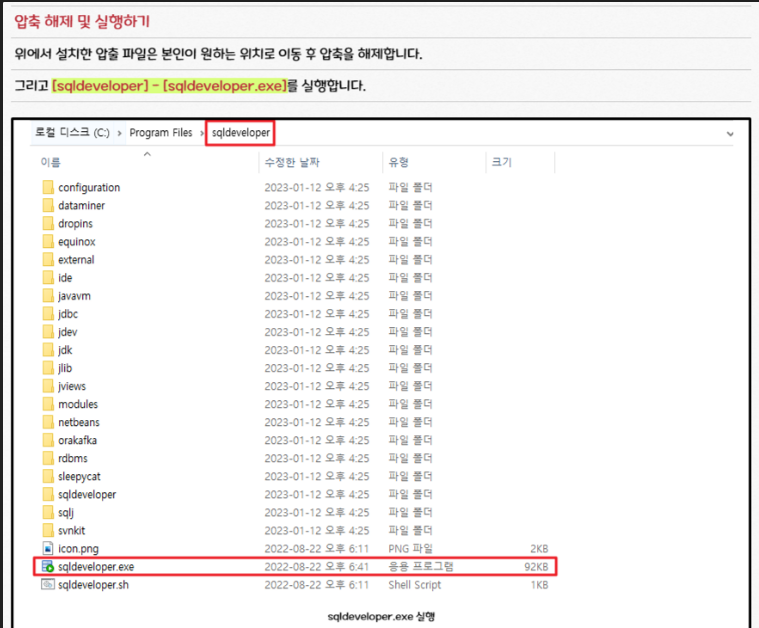Image resolution: width=759 pixels, height=628 pixels.
Task: Select the rdbms folder name
Action: click(x=73, y=458)
